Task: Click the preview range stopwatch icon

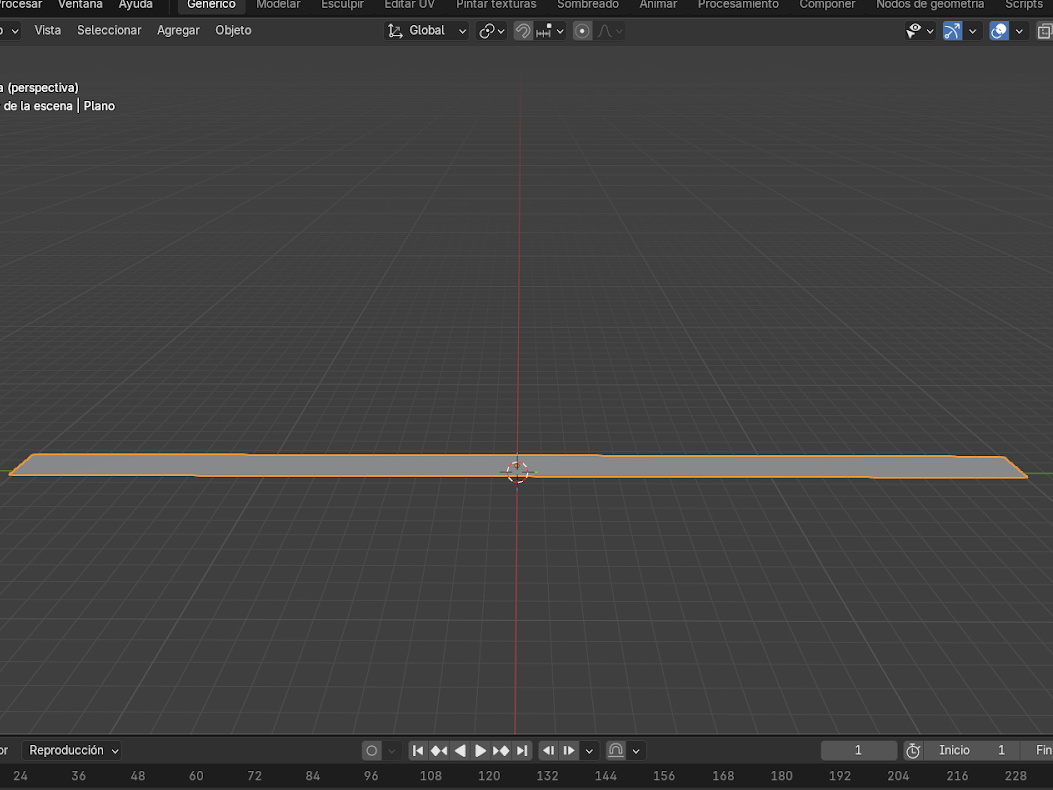Action: click(x=912, y=751)
